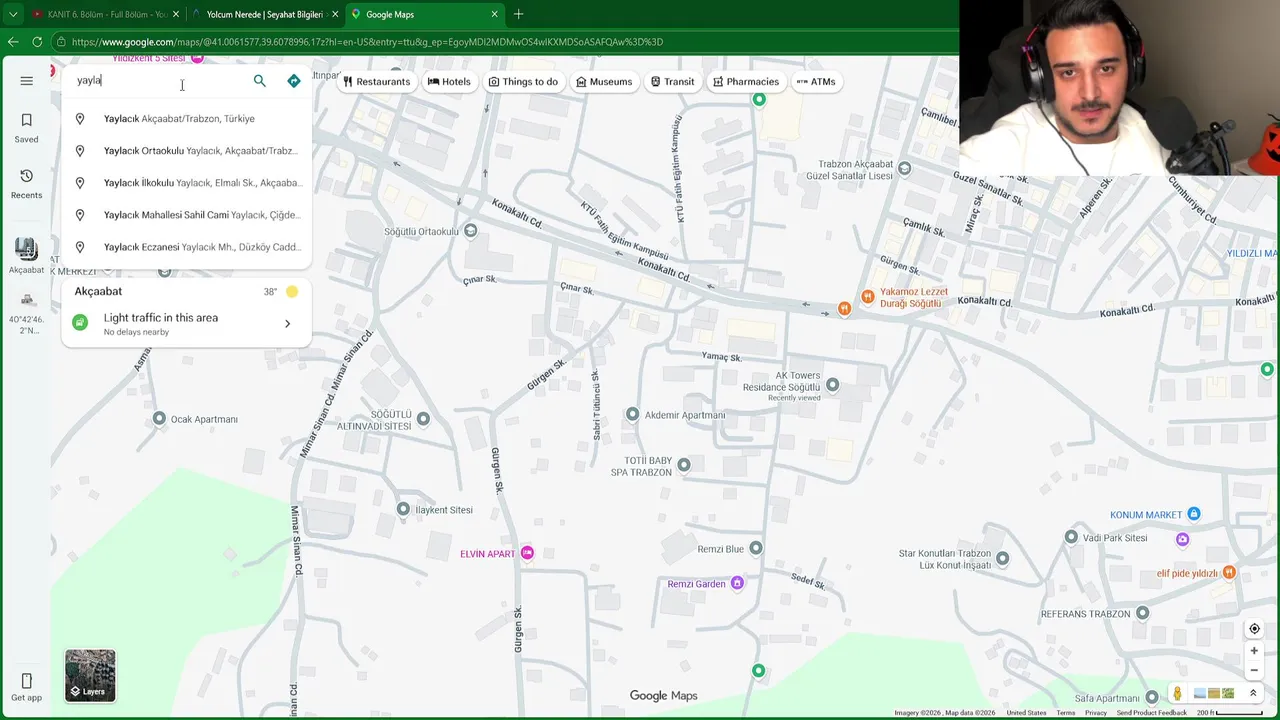Filter map by Restaurants

click(x=376, y=82)
